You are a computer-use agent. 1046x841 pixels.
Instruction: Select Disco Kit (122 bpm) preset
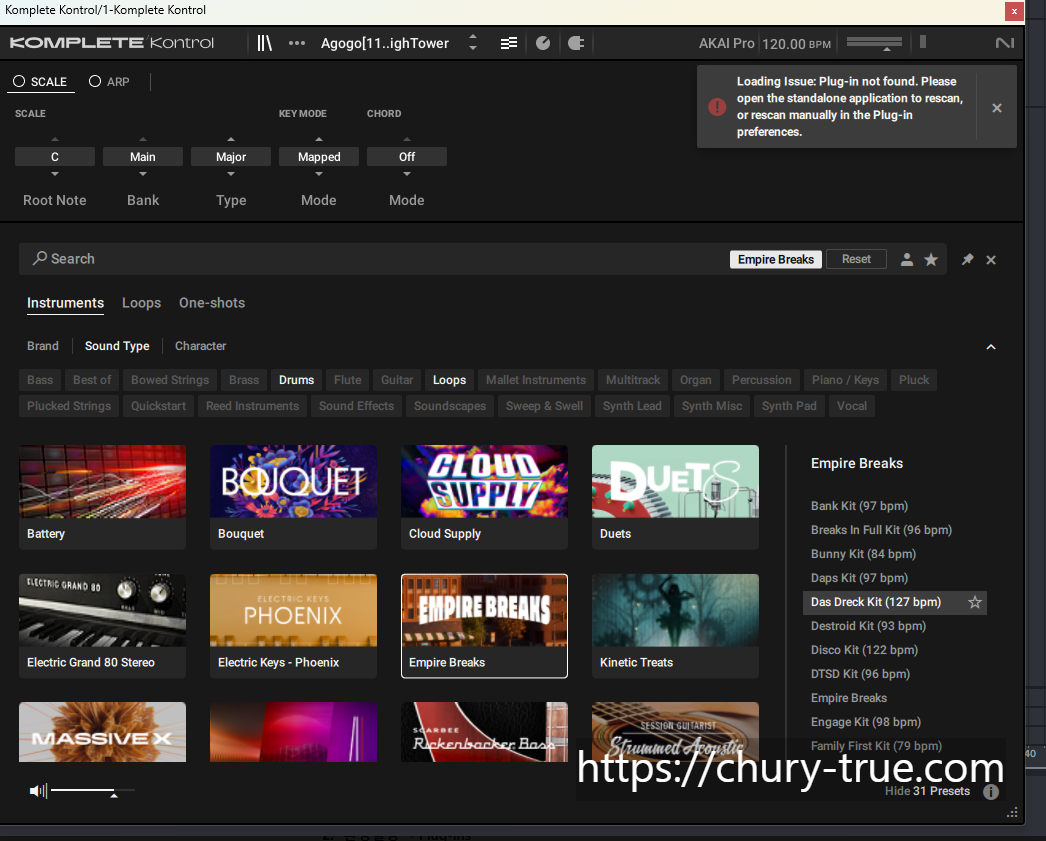tap(864, 650)
